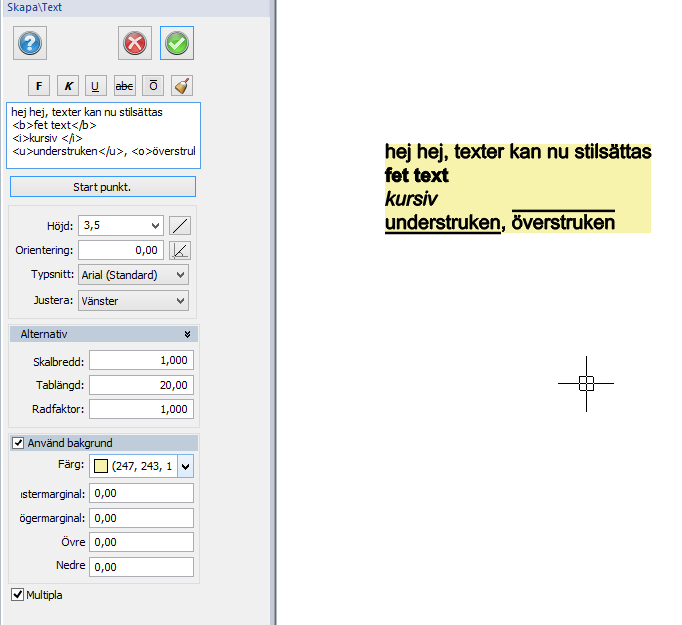This screenshot has height=625, width=682.
Task: Apply underline formatting with U button
Action: [x=96, y=86]
